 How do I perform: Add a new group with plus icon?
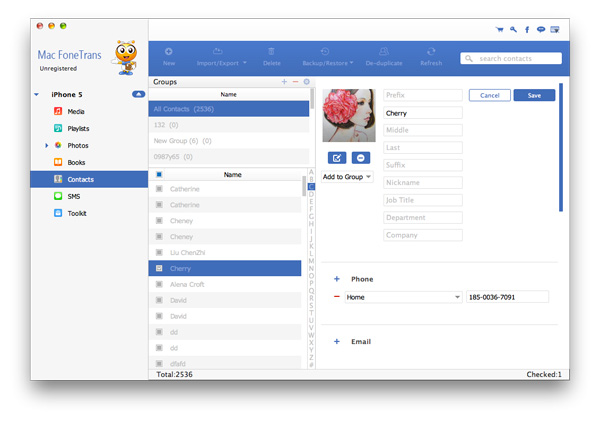(284, 81)
